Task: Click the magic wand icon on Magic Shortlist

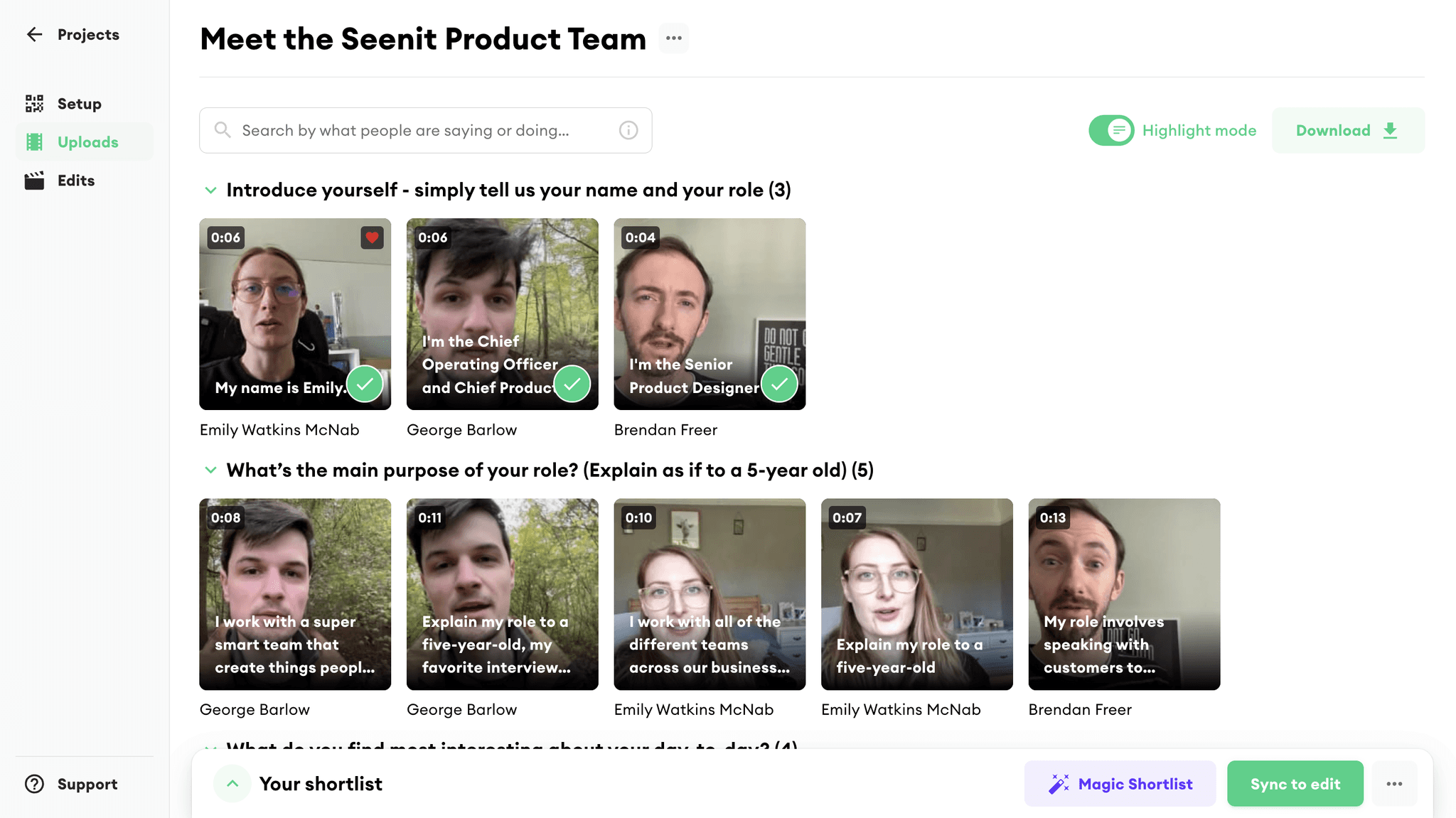Action: click(x=1059, y=783)
